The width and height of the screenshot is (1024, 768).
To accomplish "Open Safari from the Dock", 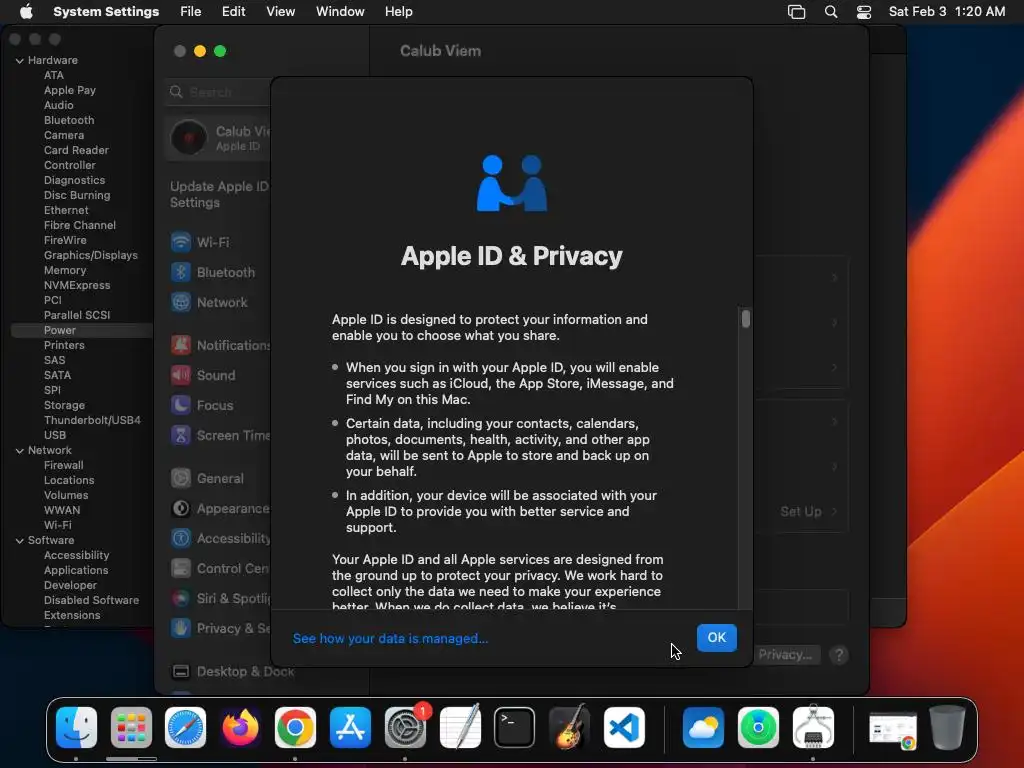I will [185, 727].
